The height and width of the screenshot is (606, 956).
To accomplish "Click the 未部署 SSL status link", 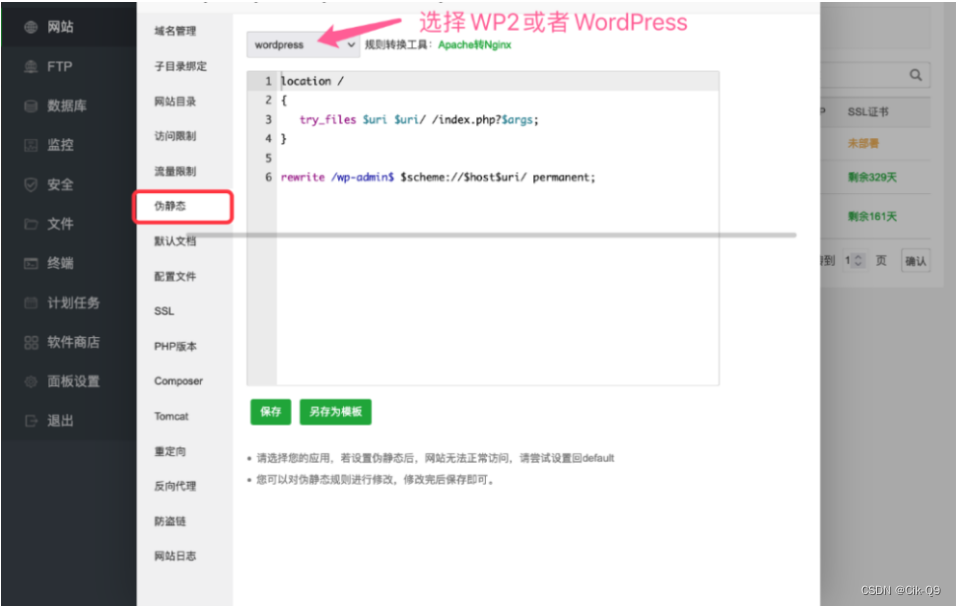I will point(863,144).
